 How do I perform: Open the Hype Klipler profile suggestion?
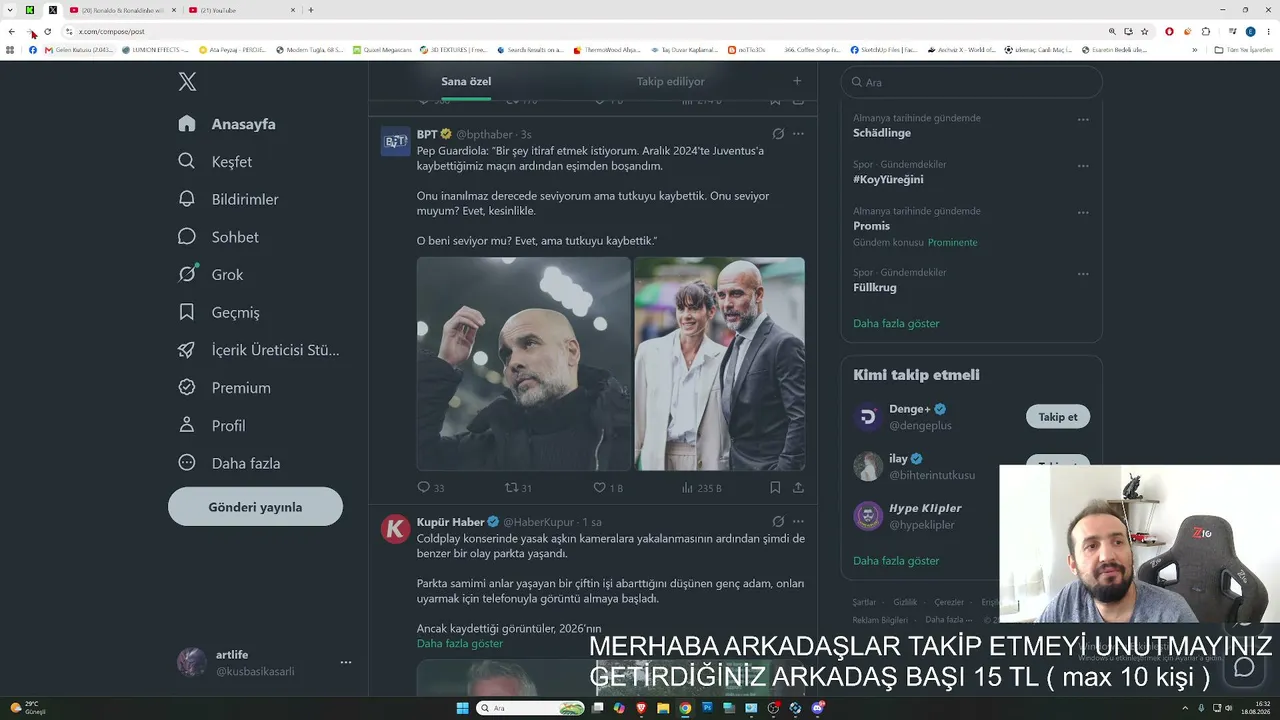tap(925, 508)
